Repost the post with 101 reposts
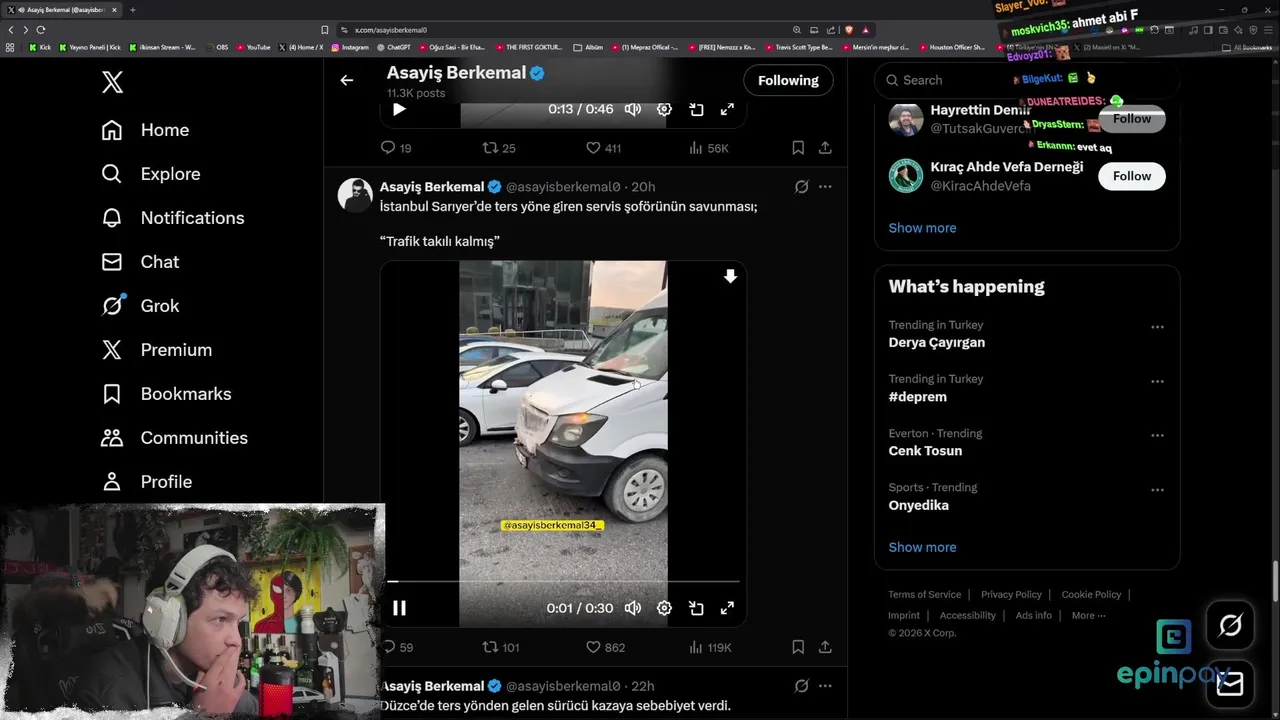The image size is (1280, 720). pos(501,647)
